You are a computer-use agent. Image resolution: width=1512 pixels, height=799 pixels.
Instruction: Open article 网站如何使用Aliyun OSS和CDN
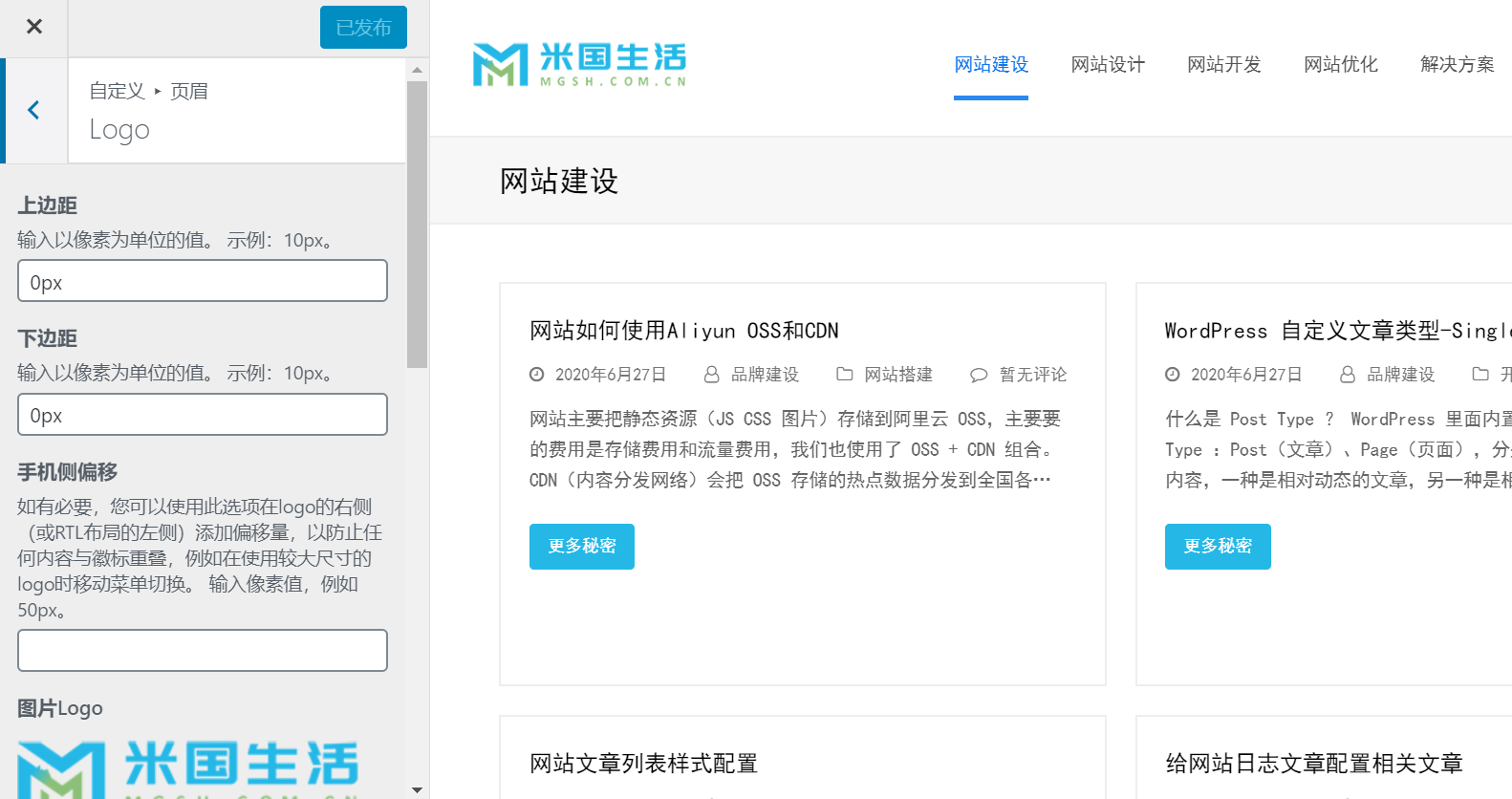684,331
